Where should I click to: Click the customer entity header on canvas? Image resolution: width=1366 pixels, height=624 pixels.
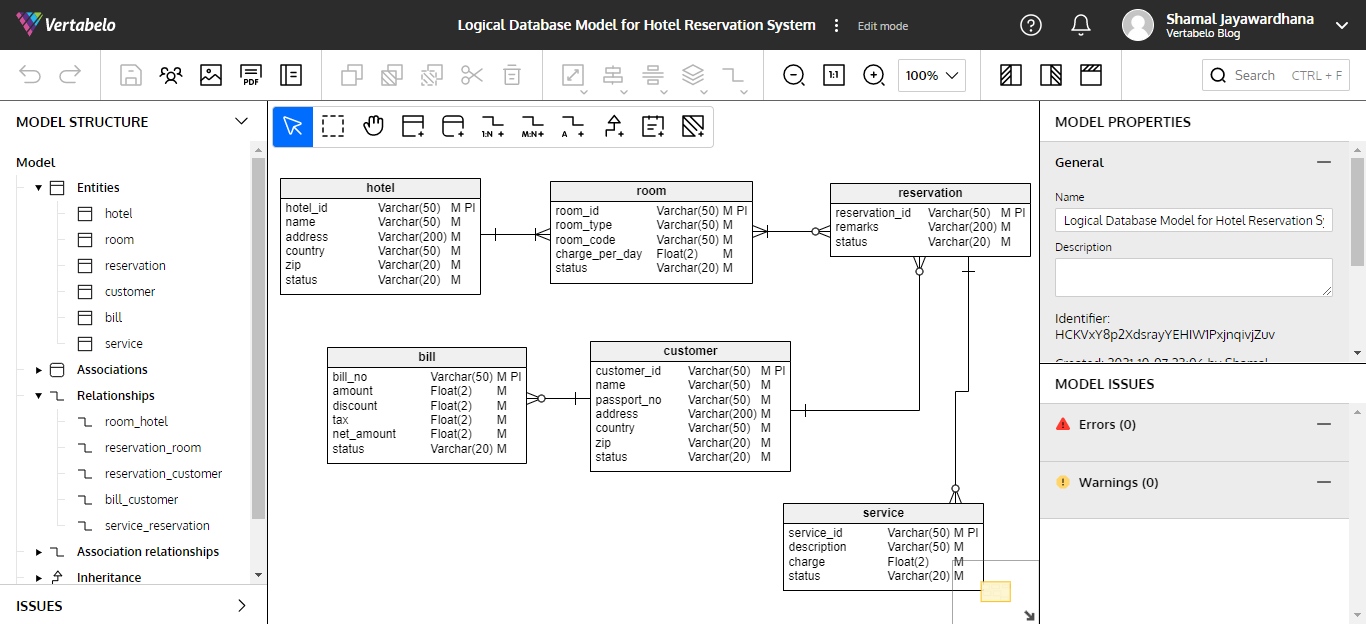point(690,351)
